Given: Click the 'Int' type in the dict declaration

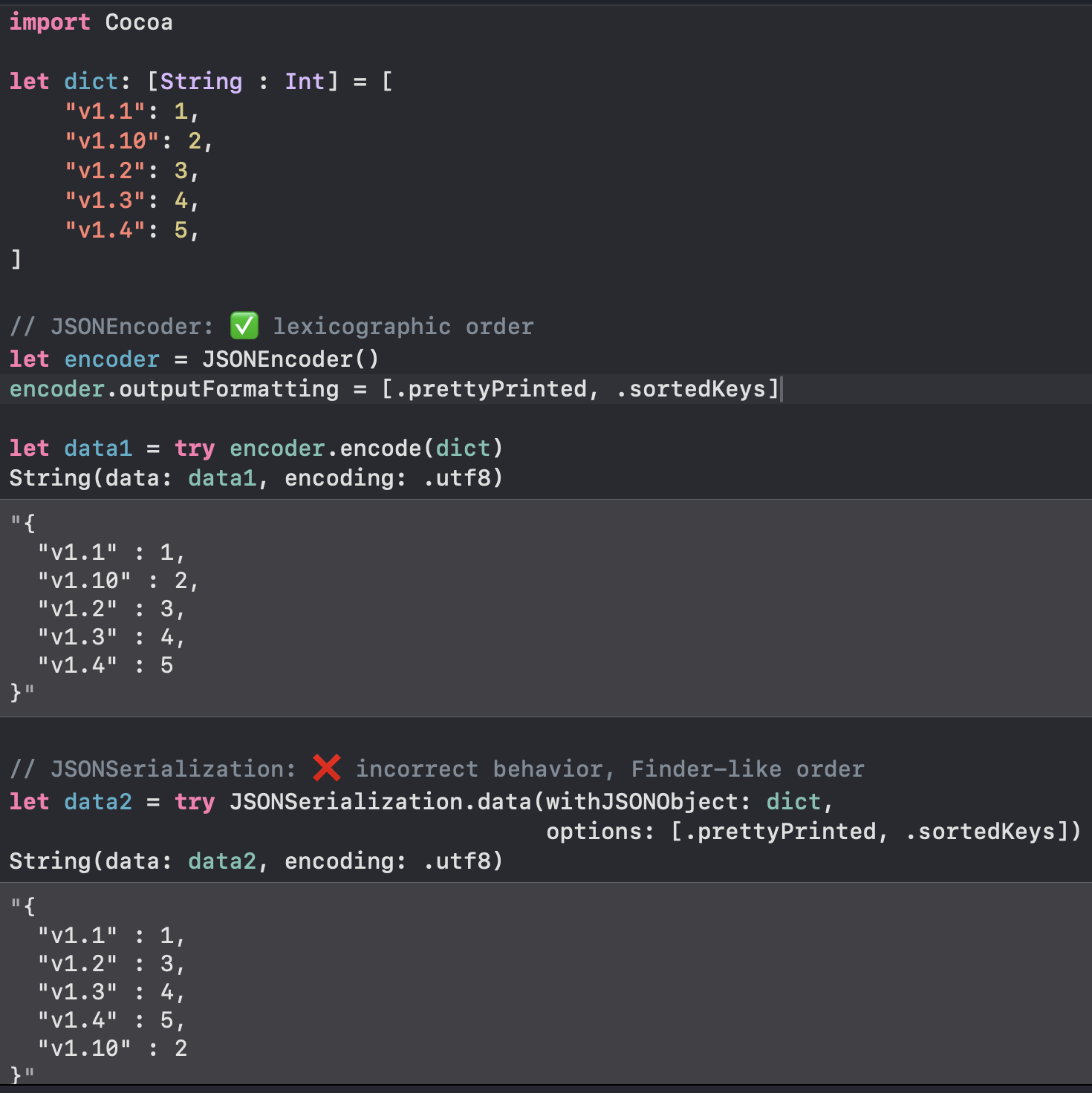Looking at the screenshot, I should tap(305, 82).
